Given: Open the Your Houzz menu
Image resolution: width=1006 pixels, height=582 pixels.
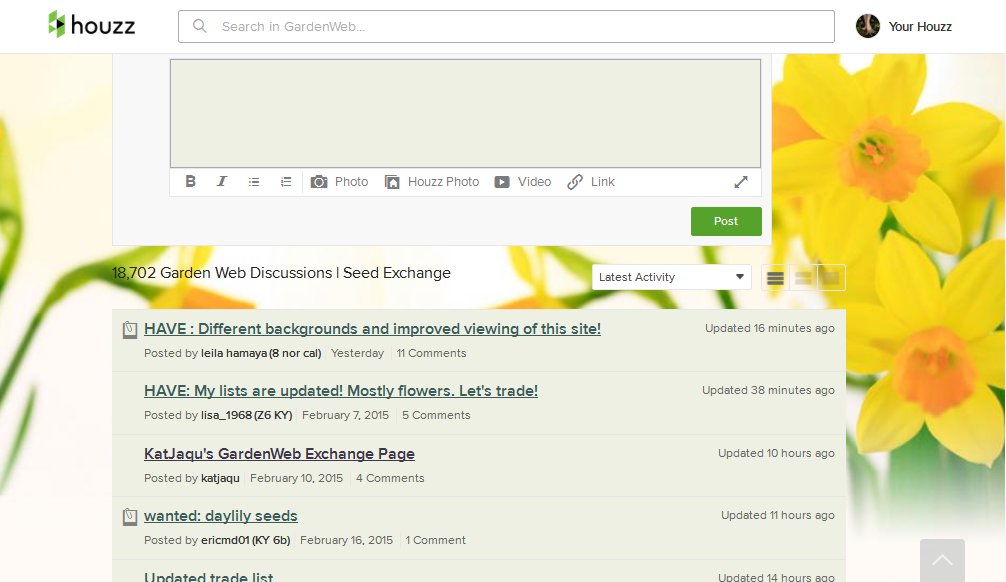Looking at the screenshot, I should 919,27.
